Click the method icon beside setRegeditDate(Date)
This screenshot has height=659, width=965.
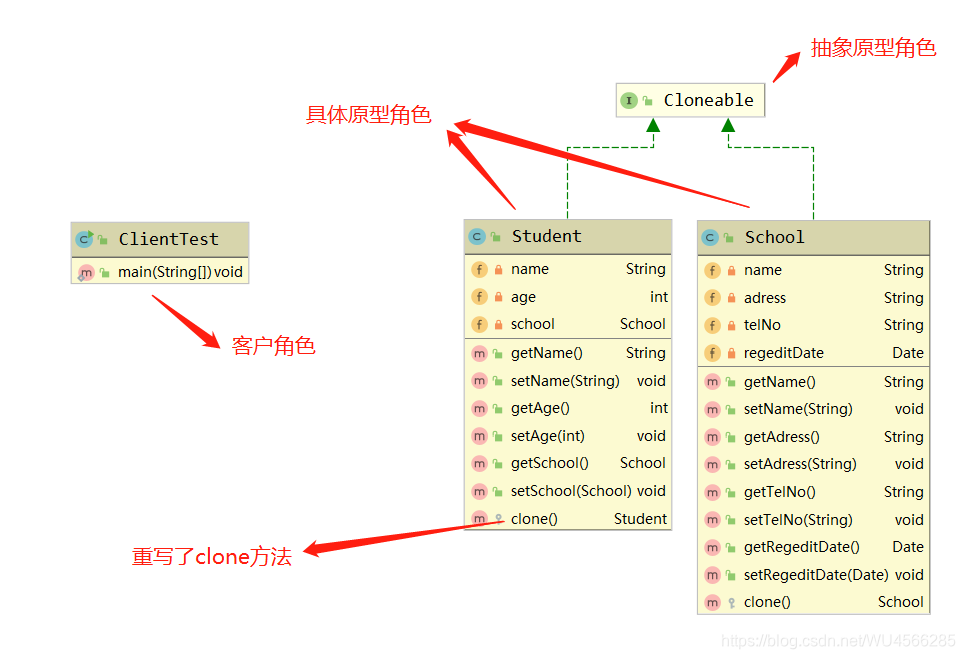[713, 575]
